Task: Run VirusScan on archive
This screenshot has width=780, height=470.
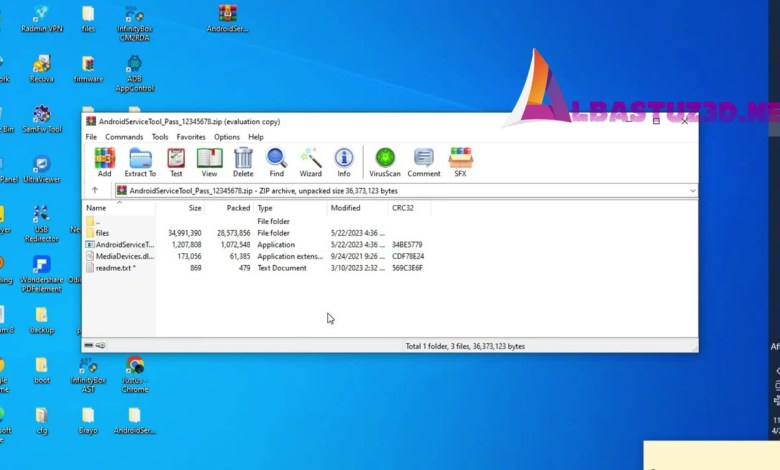Action: point(385,162)
